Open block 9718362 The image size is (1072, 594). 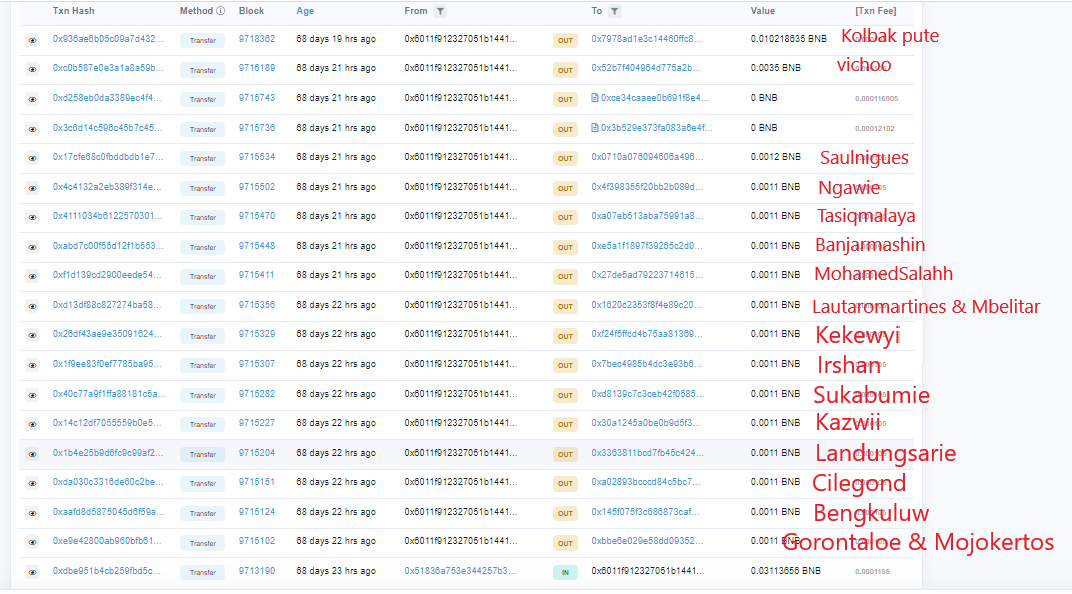coord(257,39)
